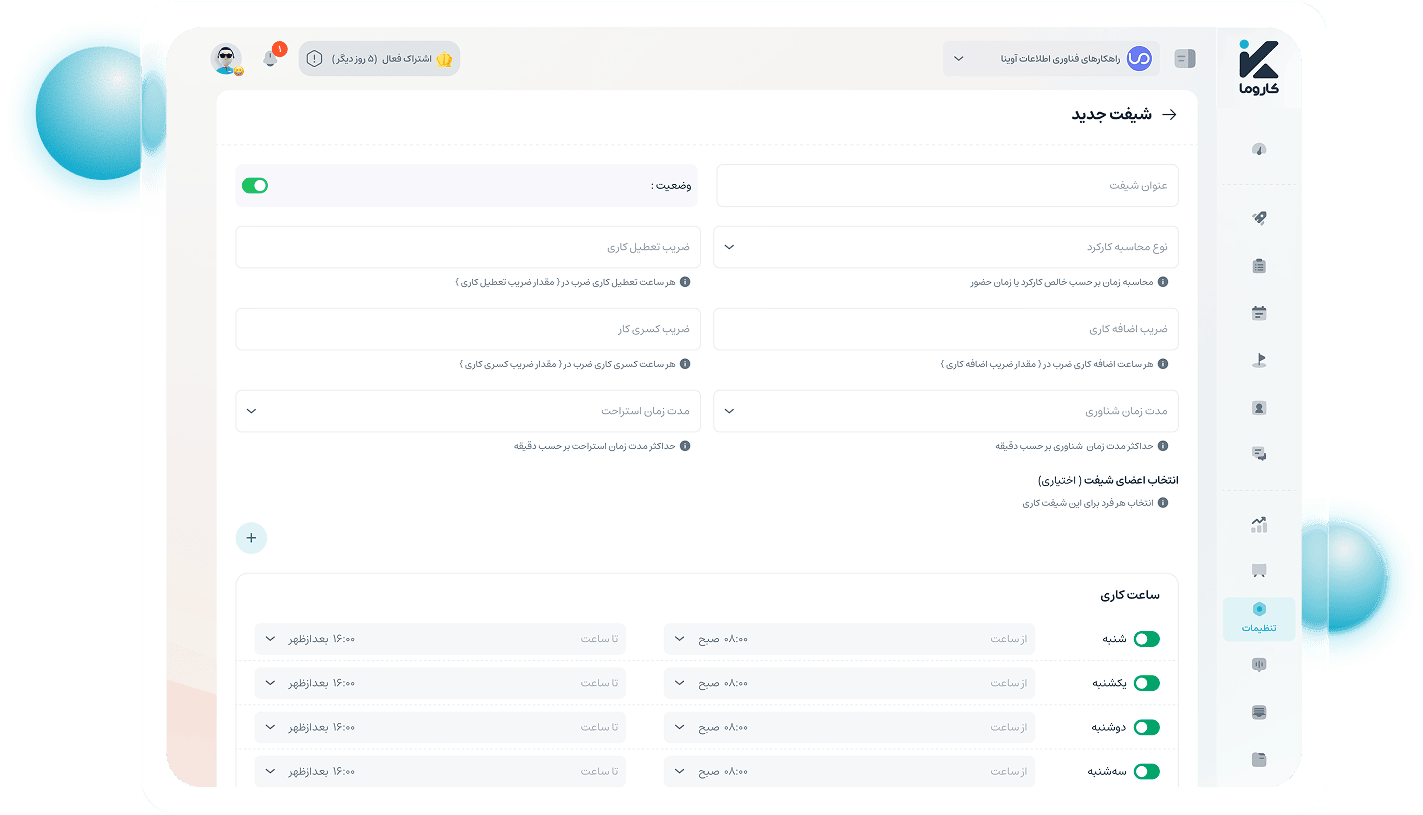This screenshot has height=815, width=1423.
Task: Open دوشنبه end time (تا ساعت) dropdown
Action: coord(440,727)
